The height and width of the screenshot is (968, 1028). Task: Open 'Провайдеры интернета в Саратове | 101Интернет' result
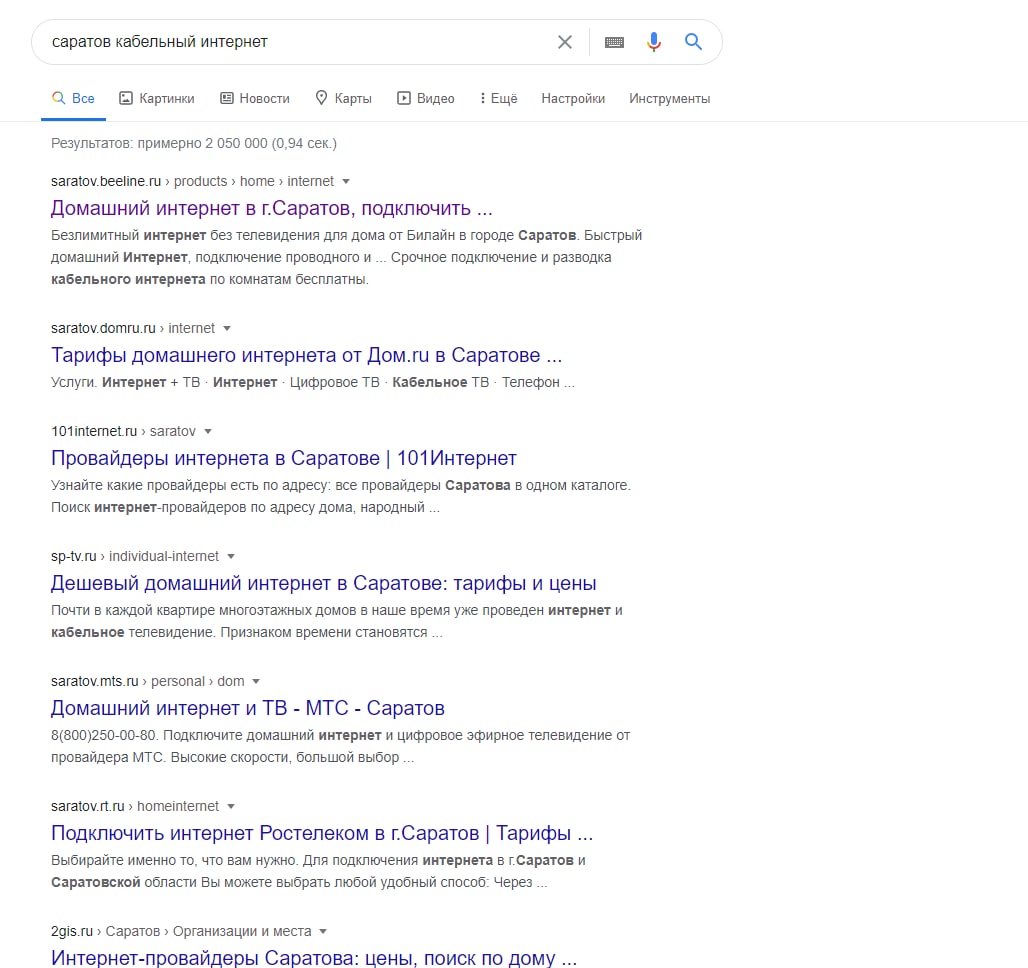284,458
